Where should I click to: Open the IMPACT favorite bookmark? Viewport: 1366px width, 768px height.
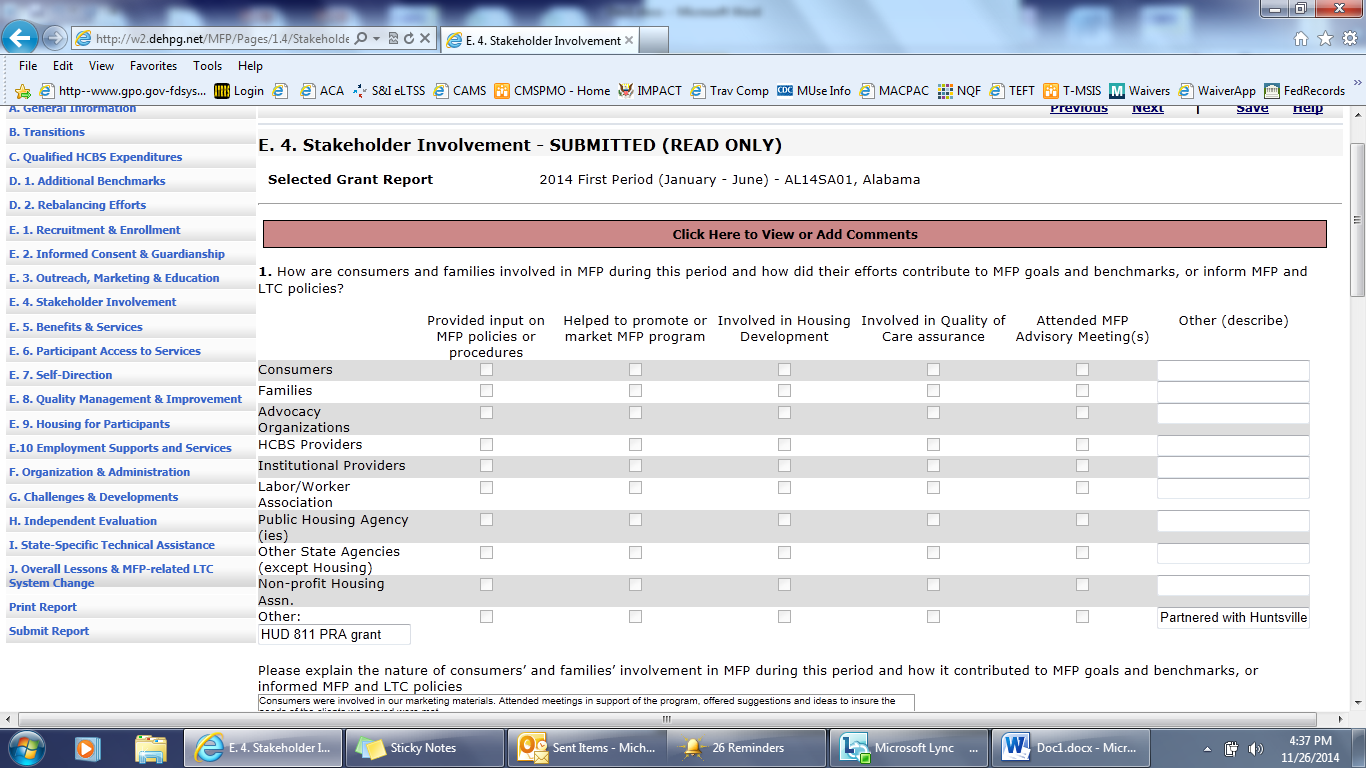pos(650,91)
